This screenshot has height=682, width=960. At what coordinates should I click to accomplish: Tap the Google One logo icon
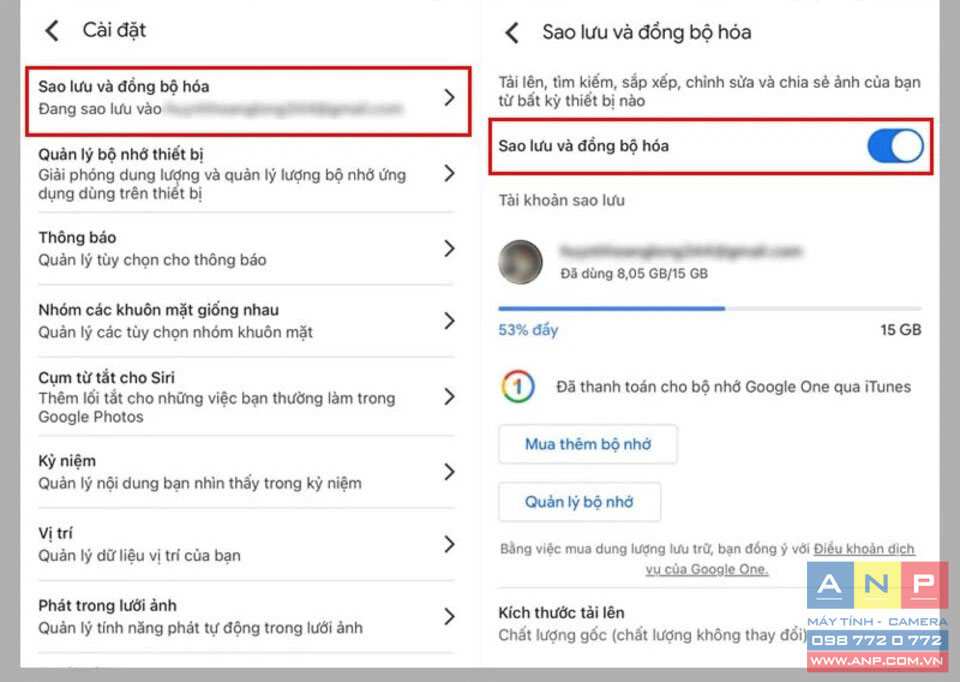pyautogui.click(x=518, y=387)
